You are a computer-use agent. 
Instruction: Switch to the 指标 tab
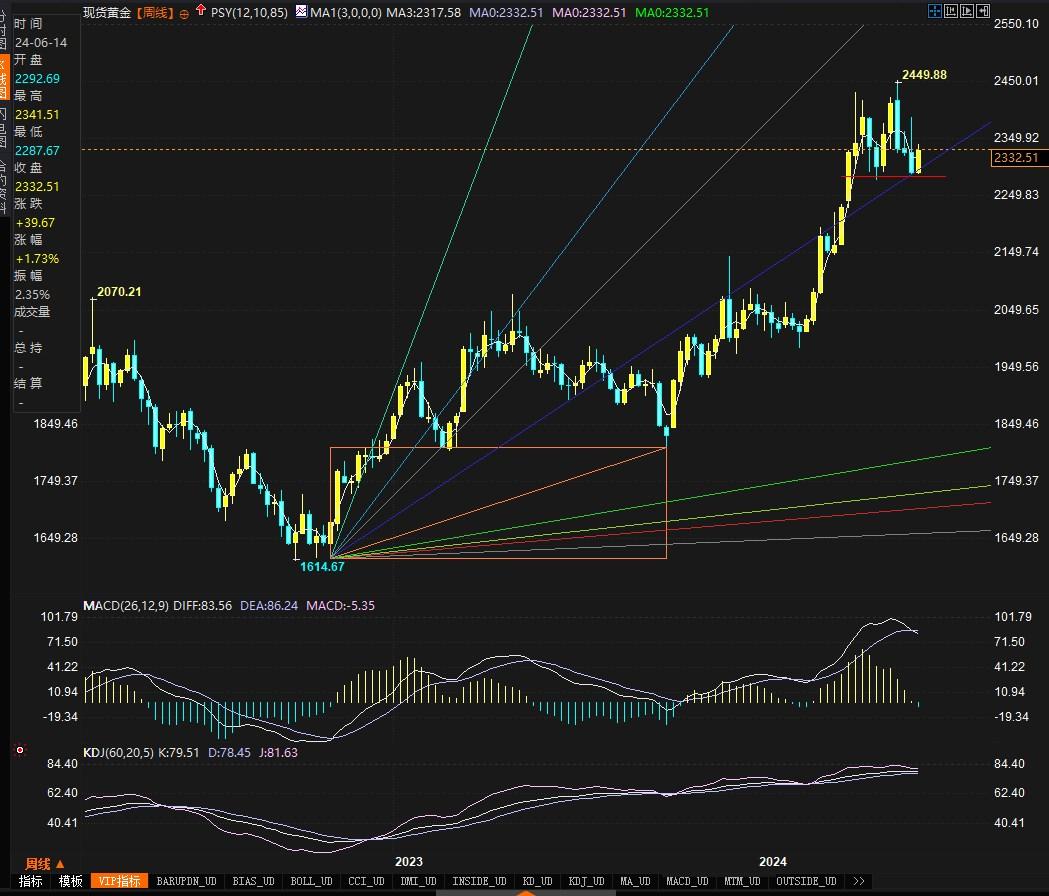(30, 881)
